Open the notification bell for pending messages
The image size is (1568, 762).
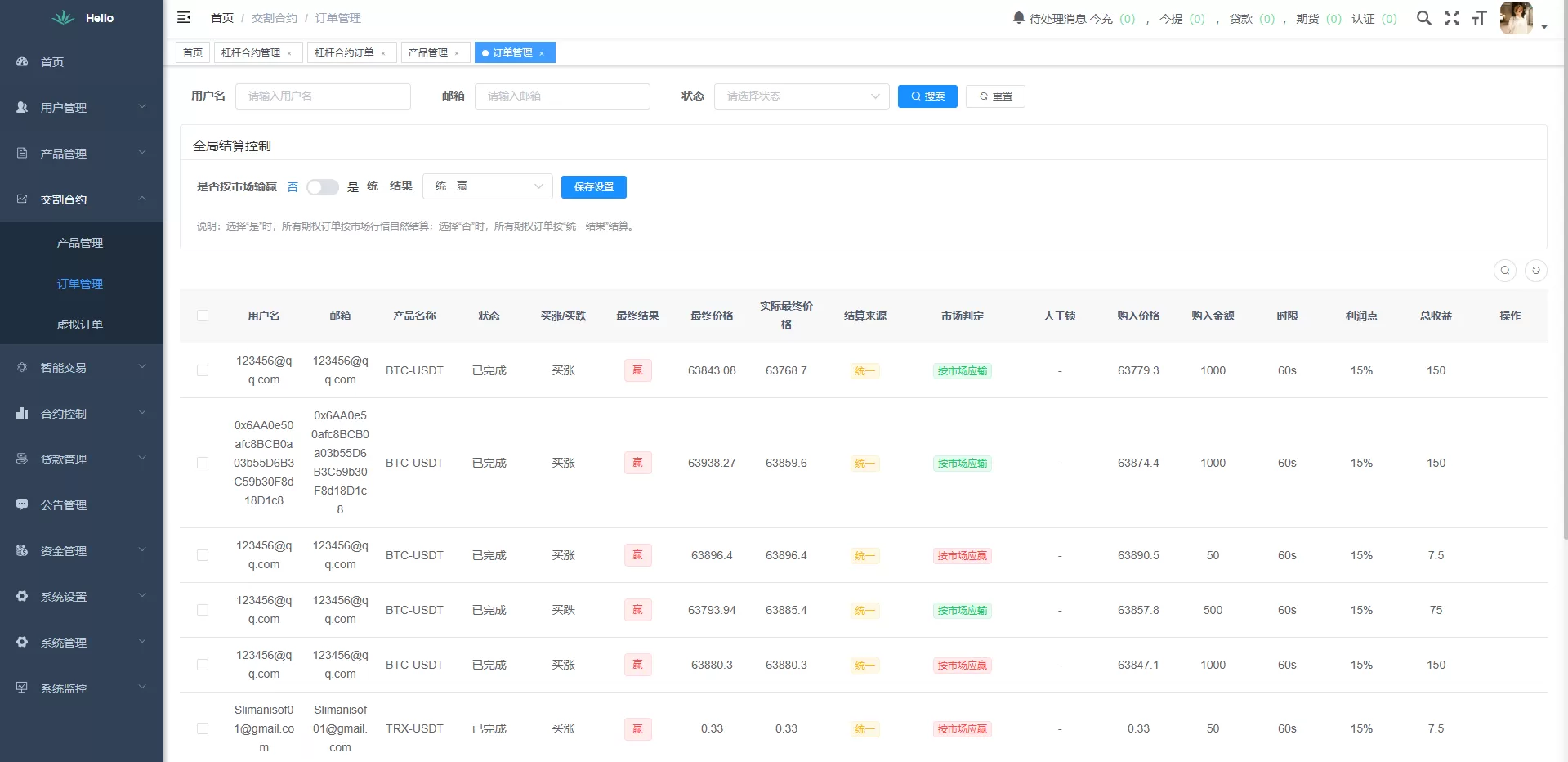click(x=1018, y=18)
